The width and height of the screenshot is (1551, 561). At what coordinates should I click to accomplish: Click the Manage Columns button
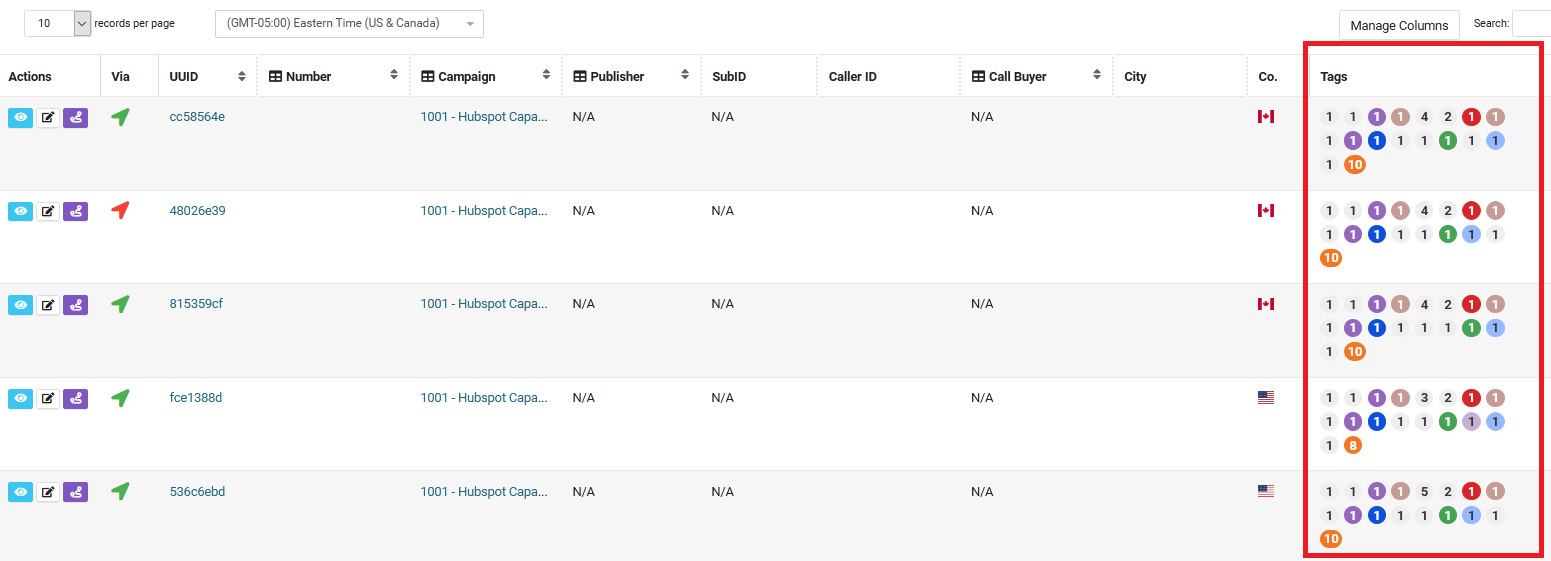(1399, 25)
